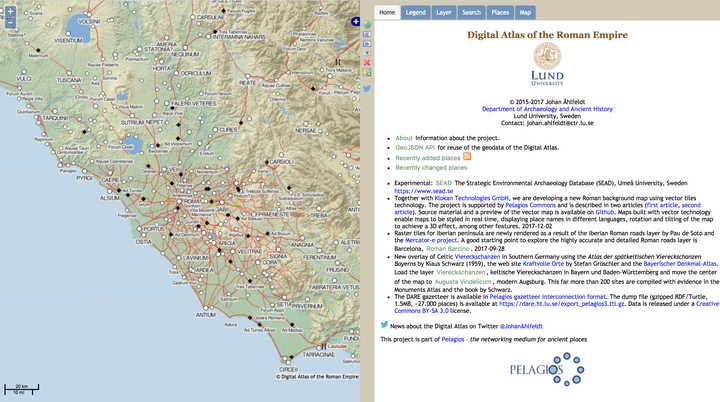Click the Lund University logo
720x402 pixels.
pos(547,64)
